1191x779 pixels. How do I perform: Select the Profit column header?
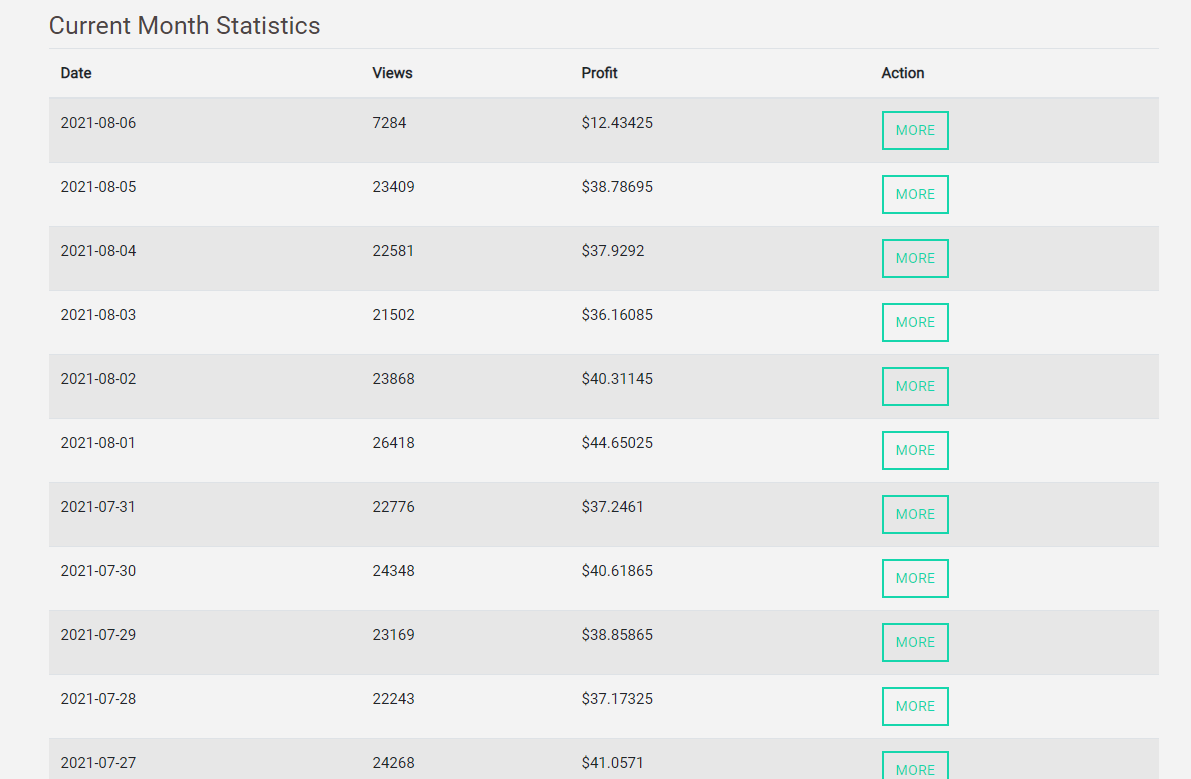(x=599, y=73)
